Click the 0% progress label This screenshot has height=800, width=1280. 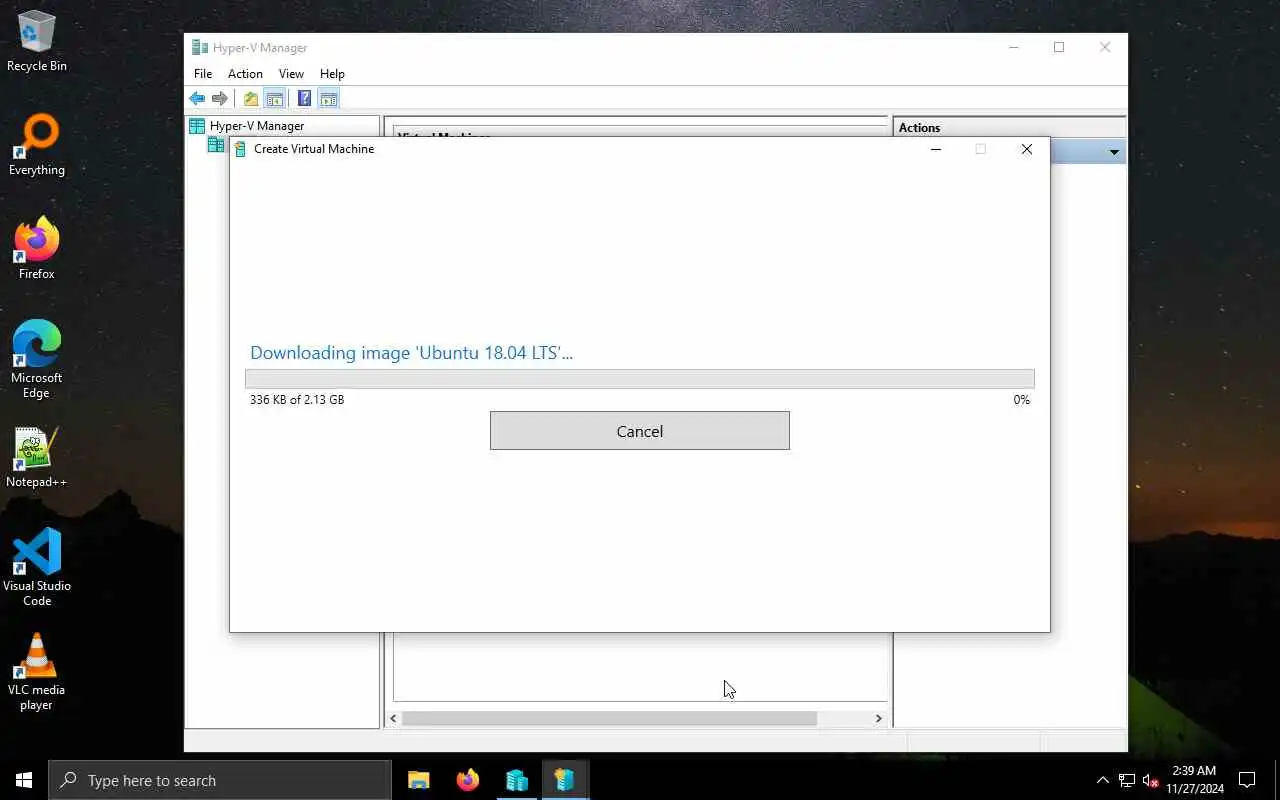click(1021, 399)
